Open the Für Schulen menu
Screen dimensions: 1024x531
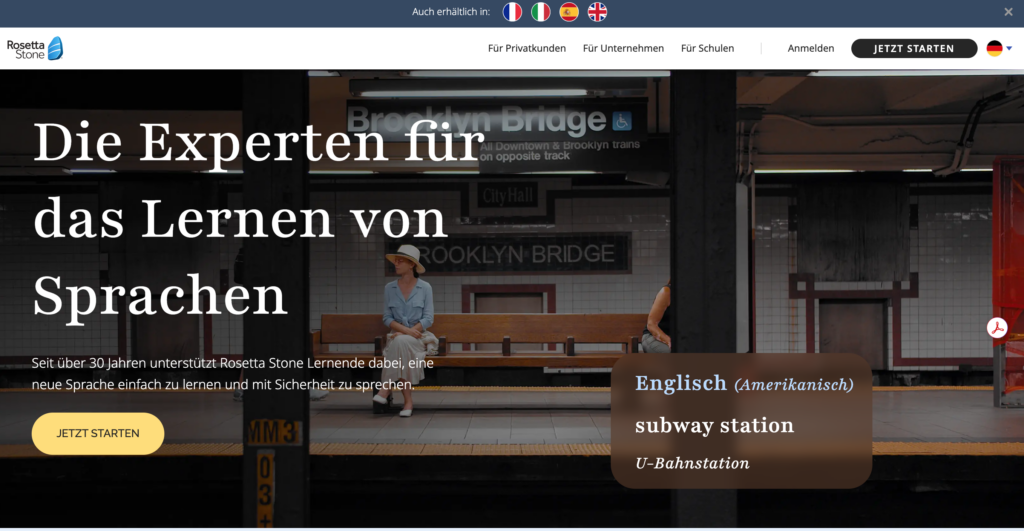707,48
